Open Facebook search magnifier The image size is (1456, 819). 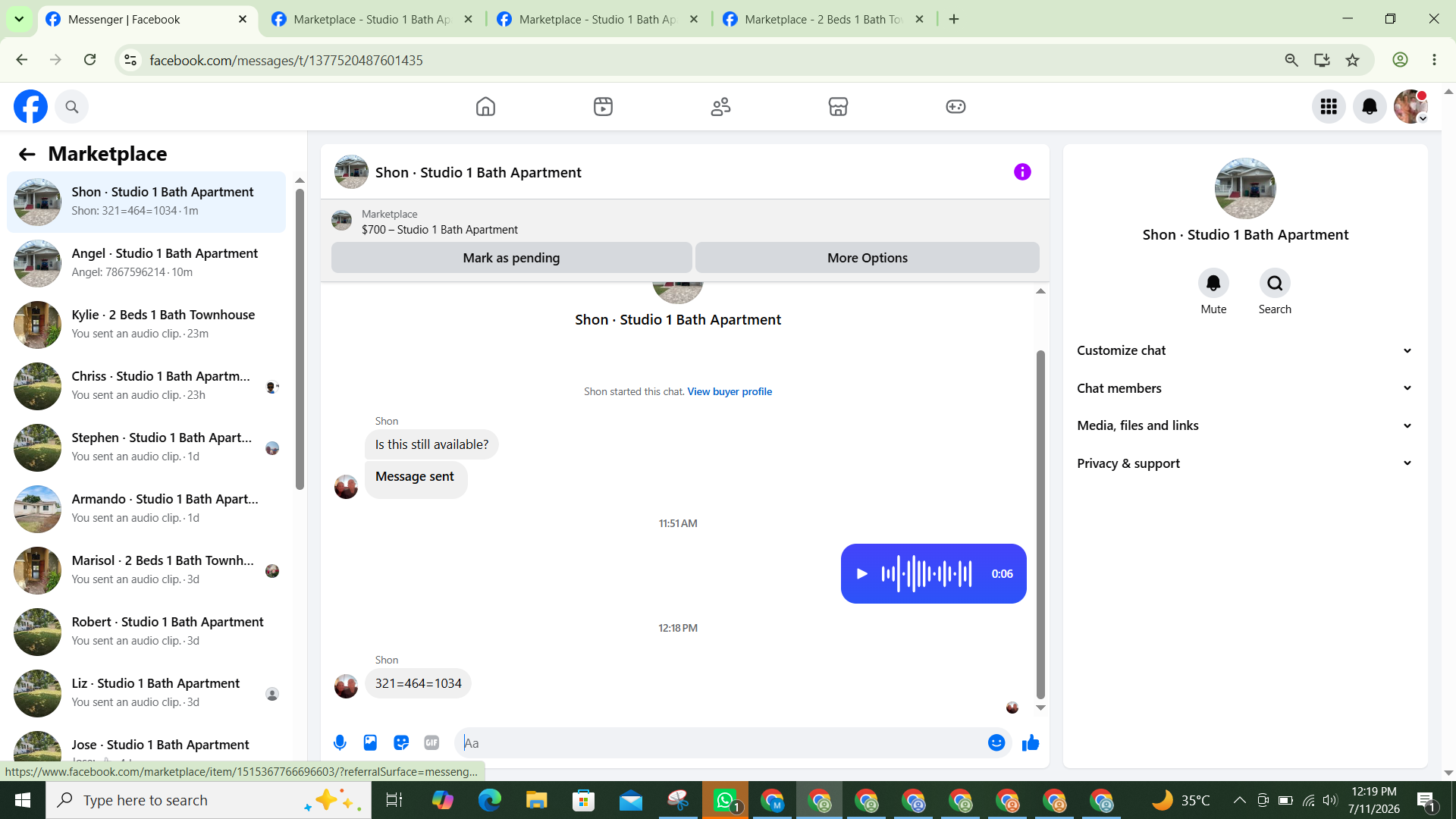point(72,107)
